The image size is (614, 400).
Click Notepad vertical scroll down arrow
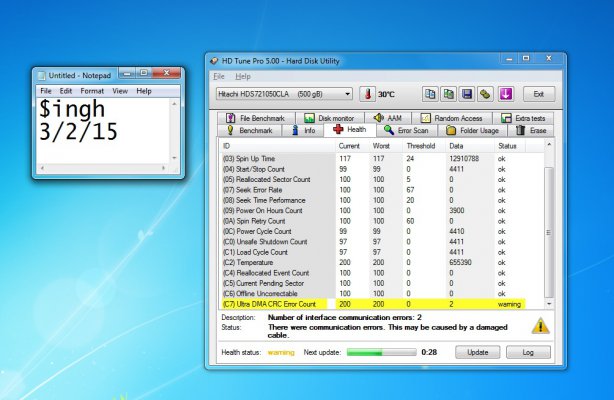pos(175,158)
